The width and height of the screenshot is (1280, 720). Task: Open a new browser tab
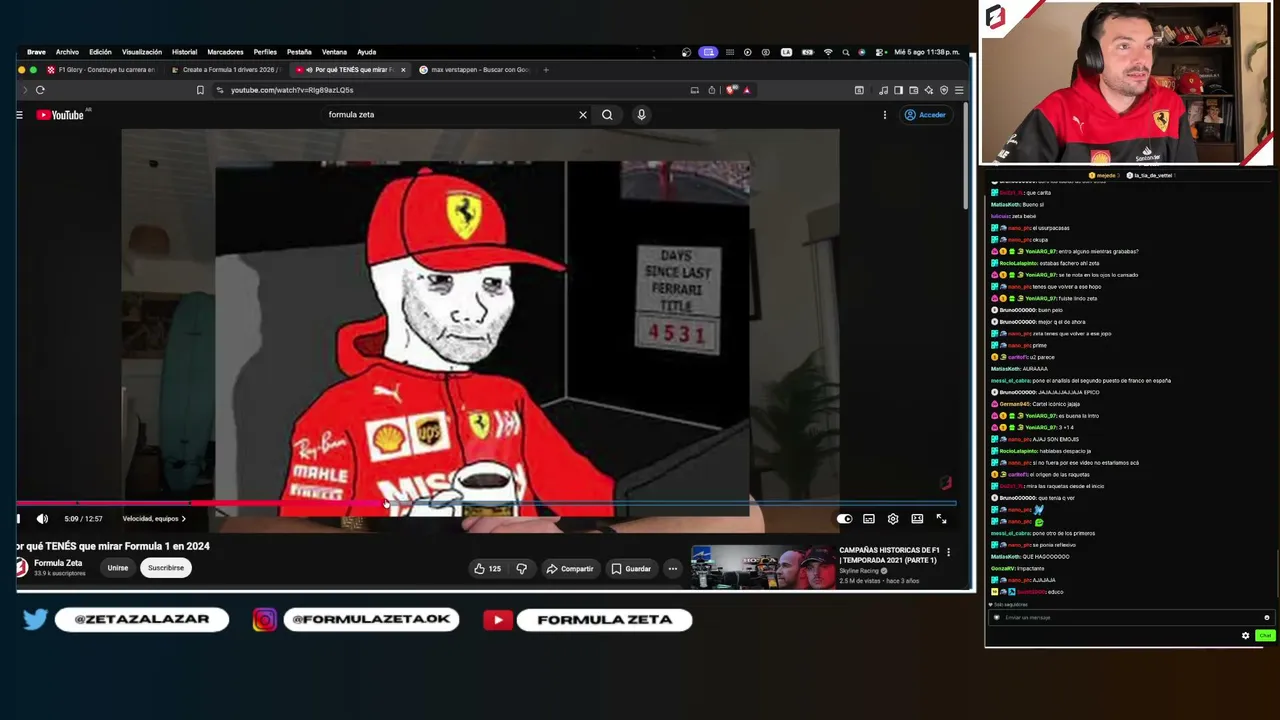pos(546,70)
